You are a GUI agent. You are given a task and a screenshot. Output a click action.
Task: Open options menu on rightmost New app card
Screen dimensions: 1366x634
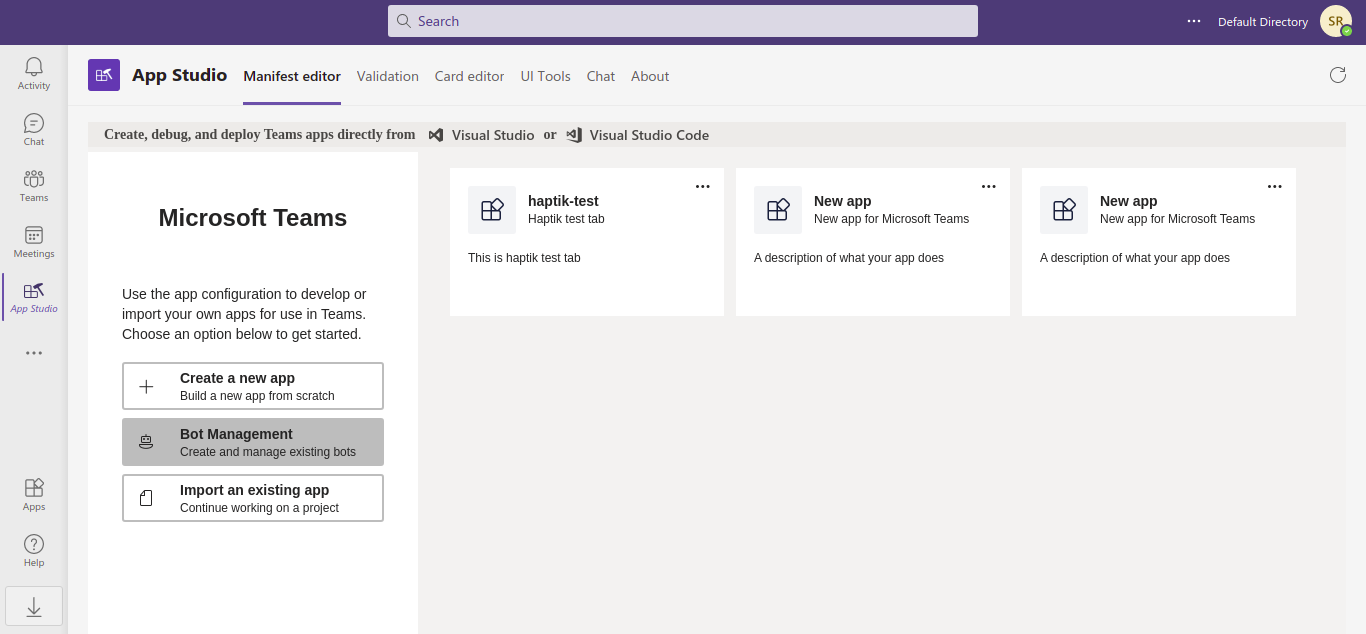click(1275, 186)
